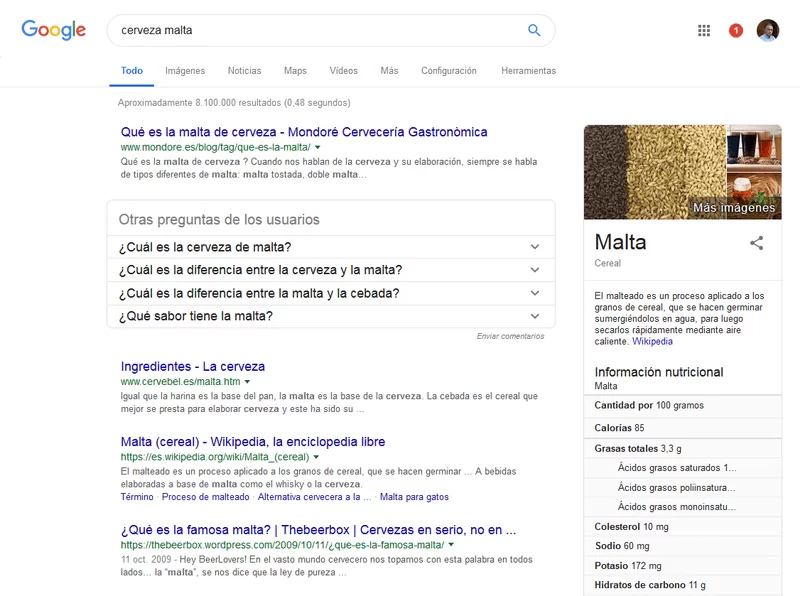This screenshot has width=800, height=596.
Task: Switch to the Imágenes tab
Action: click(185, 70)
